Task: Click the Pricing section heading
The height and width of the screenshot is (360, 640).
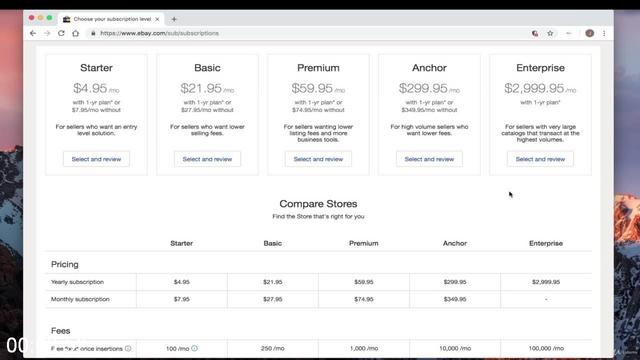Action: (x=64, y=264)
